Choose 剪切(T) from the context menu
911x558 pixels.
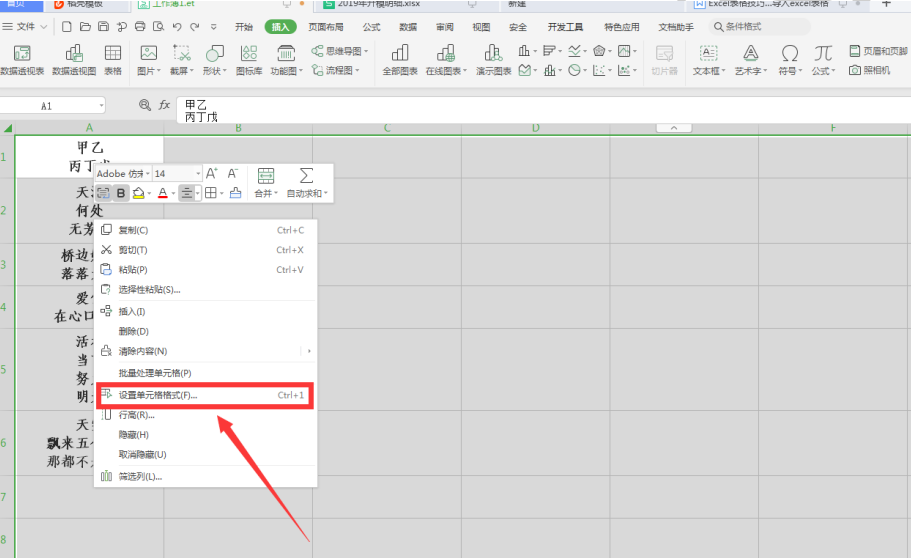point(206,250)
